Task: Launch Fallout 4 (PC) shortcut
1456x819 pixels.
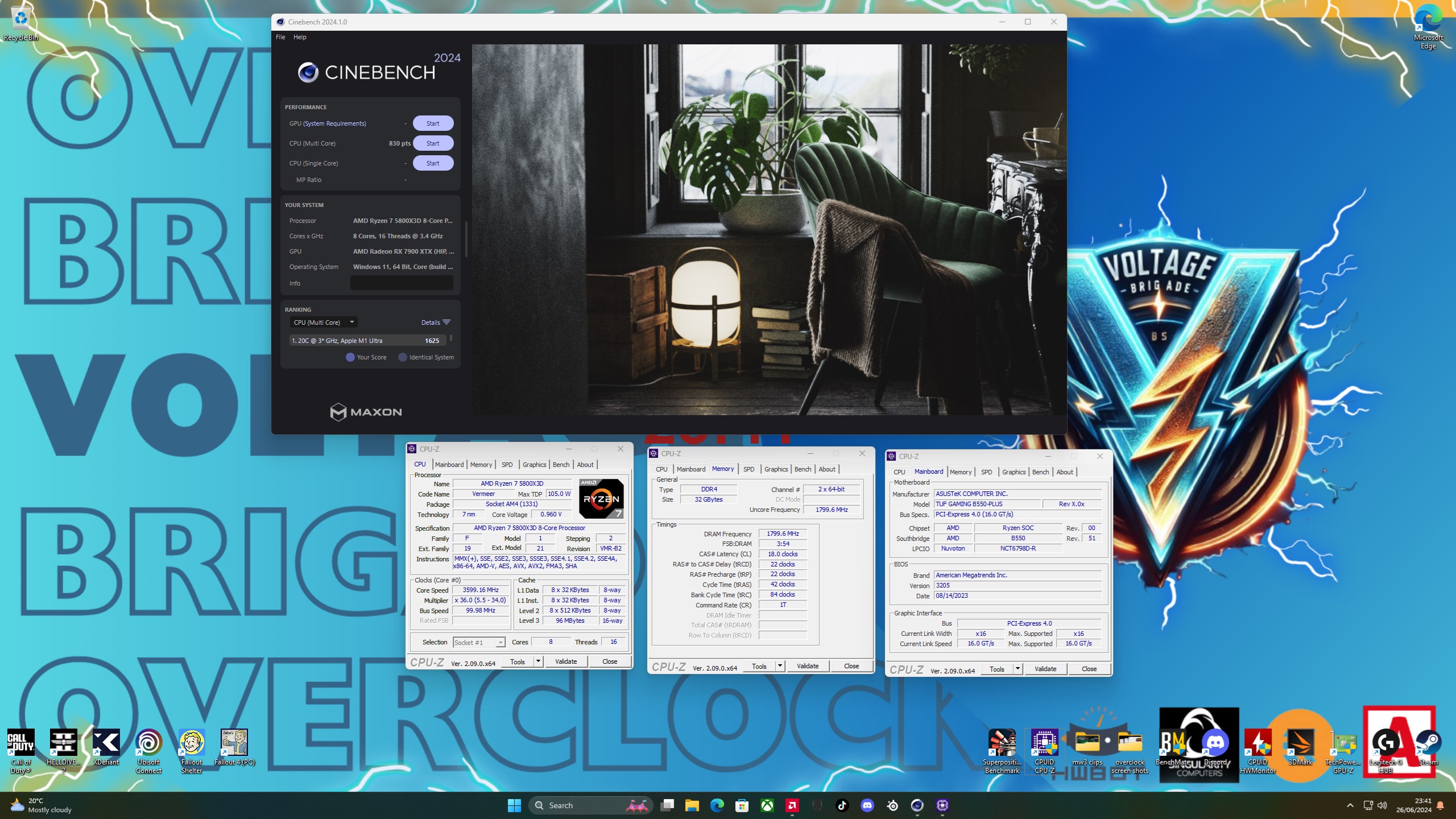Action: (234, 747)
